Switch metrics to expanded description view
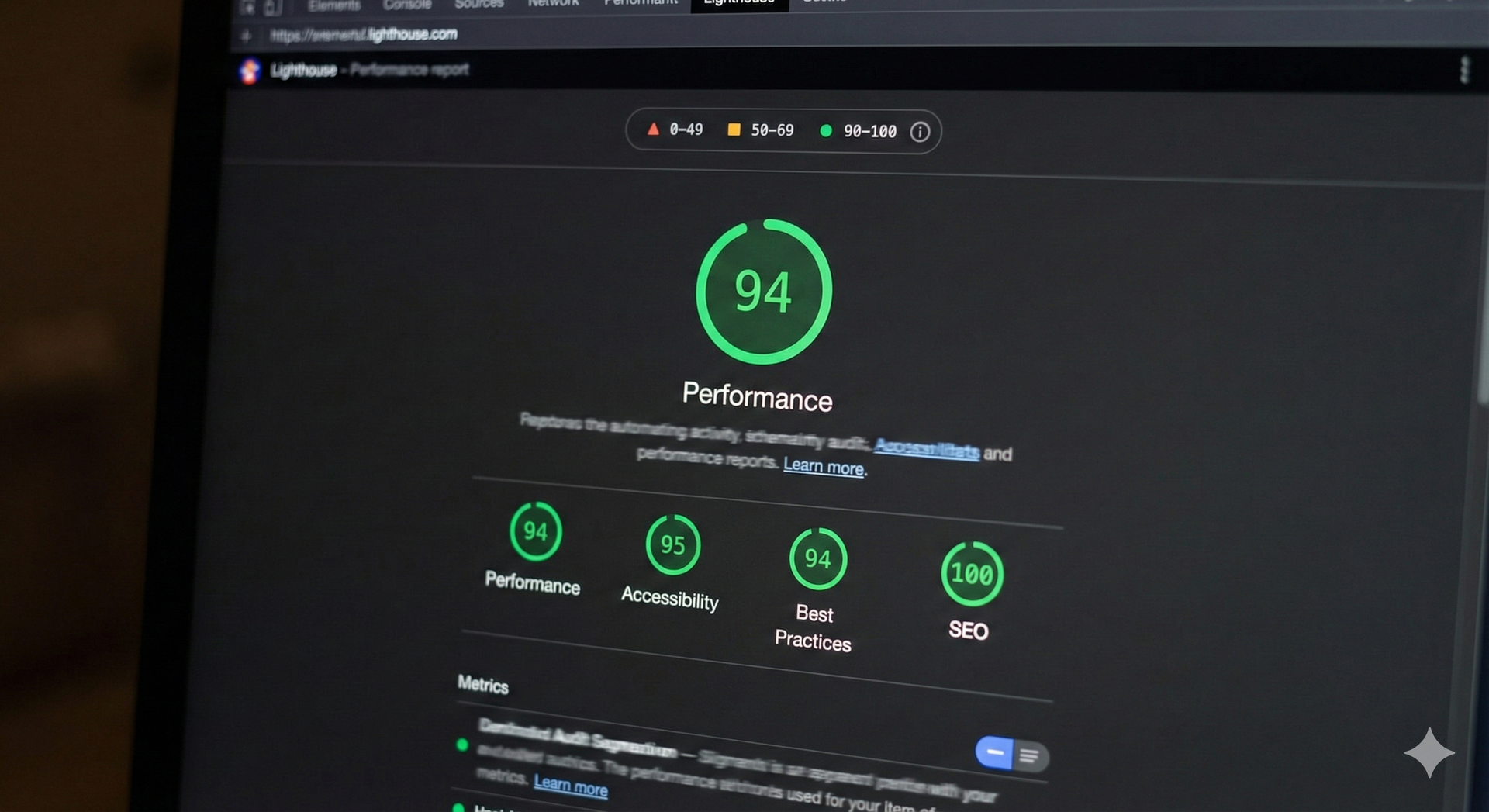 [1030, 756]
